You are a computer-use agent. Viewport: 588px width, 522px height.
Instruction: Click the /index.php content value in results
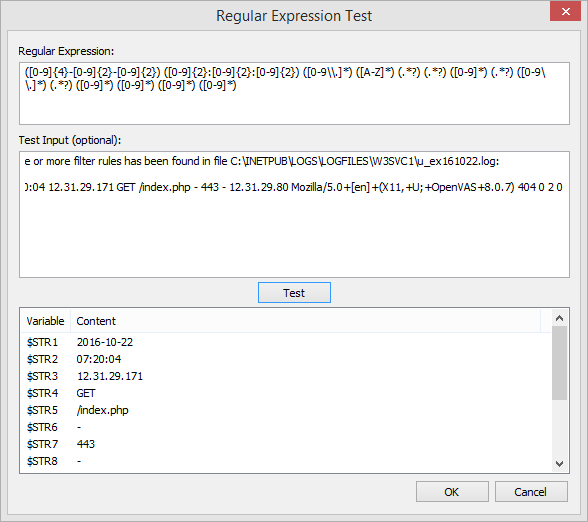coord(102,410)
